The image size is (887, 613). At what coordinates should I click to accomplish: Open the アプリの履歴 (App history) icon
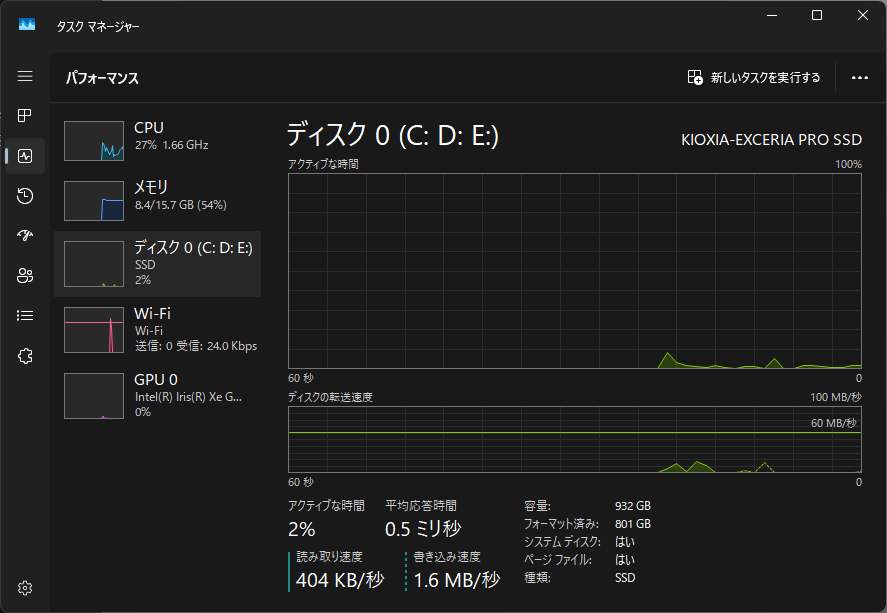coord(25,195)
